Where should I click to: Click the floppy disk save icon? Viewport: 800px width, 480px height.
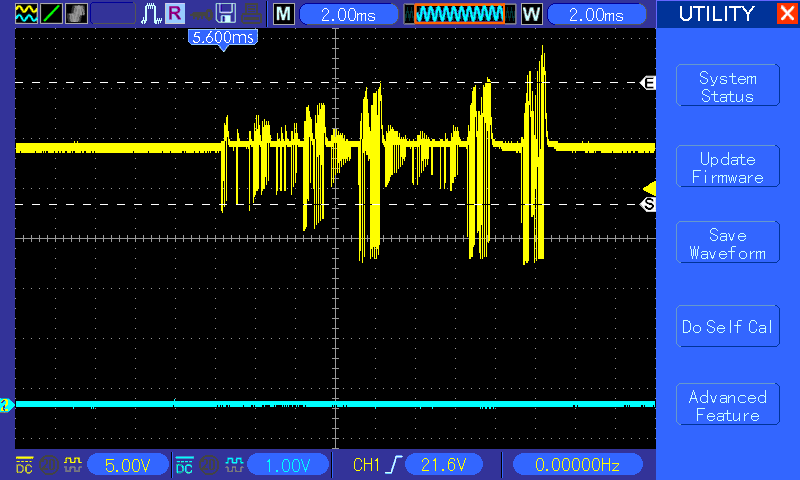[227, 14]
